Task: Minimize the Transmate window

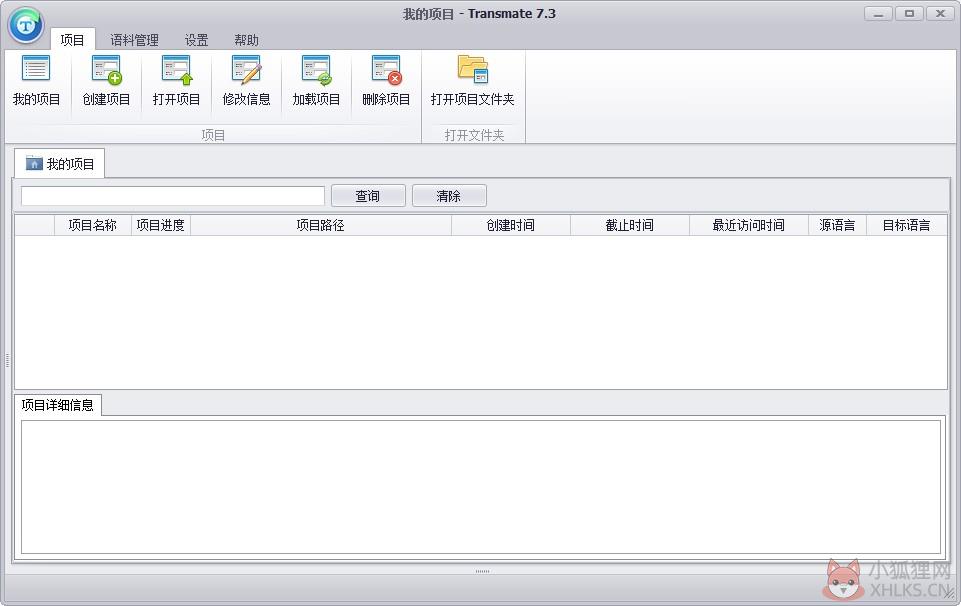Action: 878,13
